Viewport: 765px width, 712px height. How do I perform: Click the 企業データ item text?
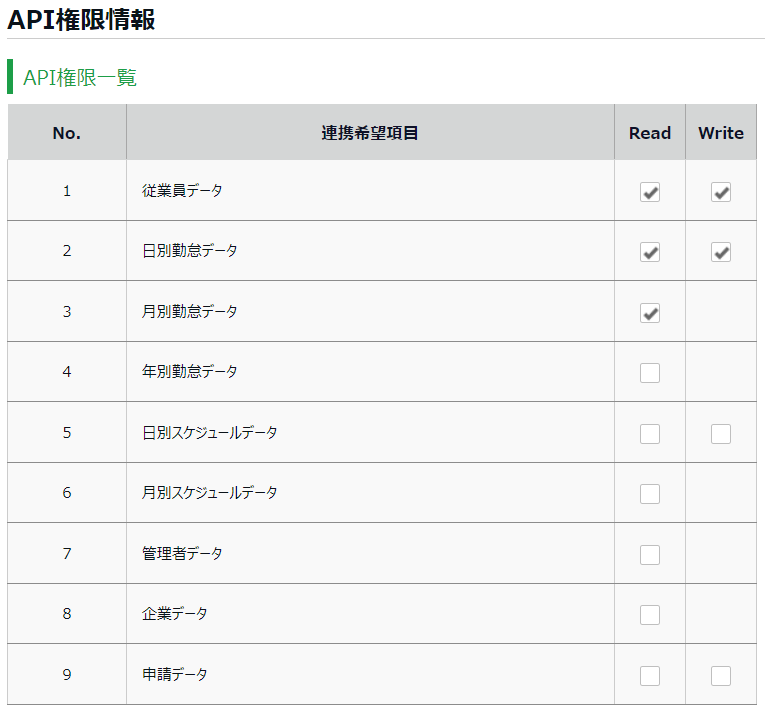pyautogui.click(x=175, y=613)
